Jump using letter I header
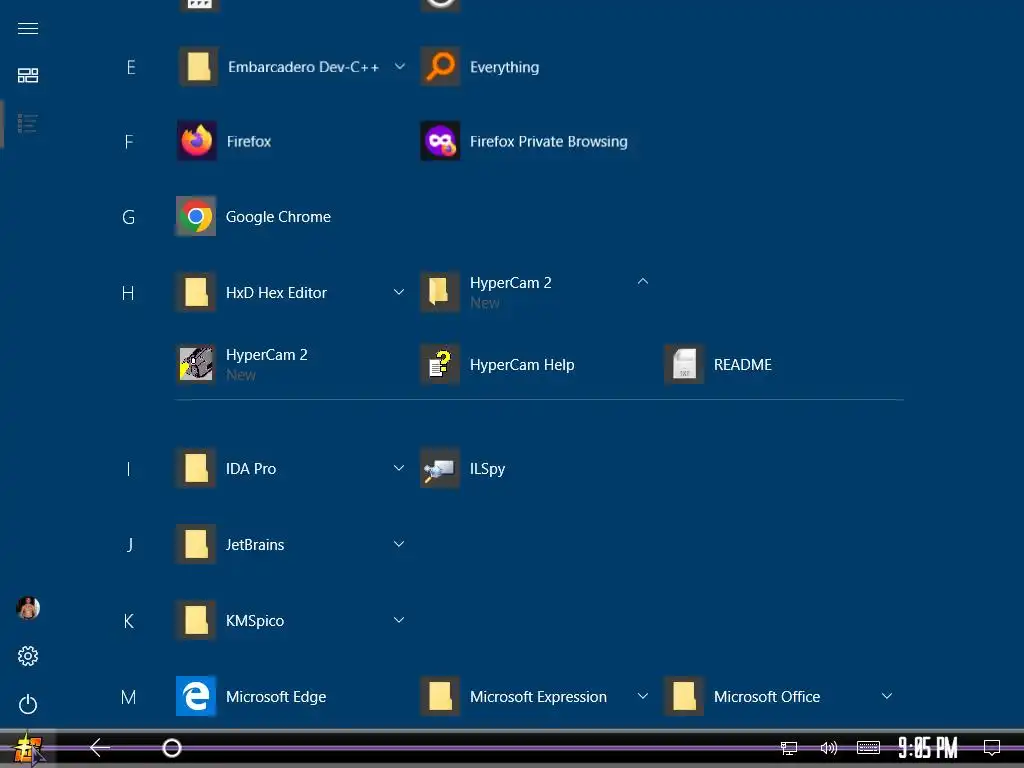 tap(128, 469)
